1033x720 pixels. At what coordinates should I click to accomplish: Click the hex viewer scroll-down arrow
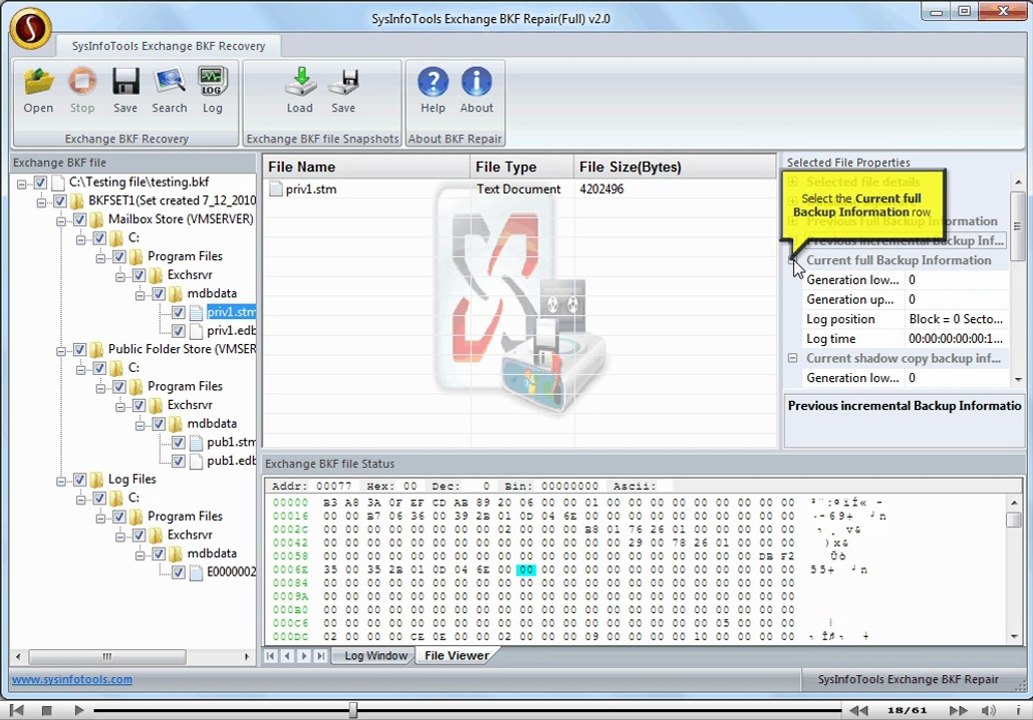pyautogui.click(x=1014, y=636)
